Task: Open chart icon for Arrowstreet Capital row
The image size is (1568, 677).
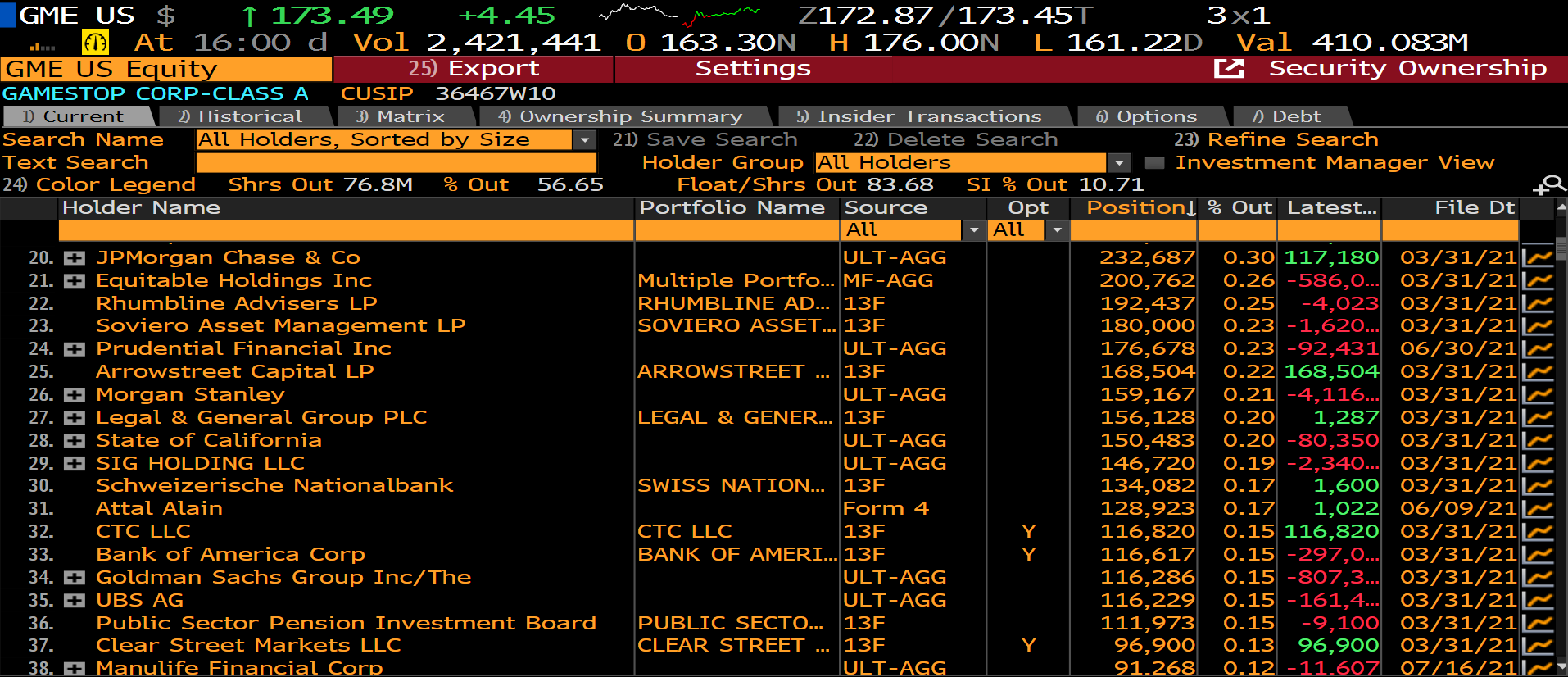Action: 1538,372
